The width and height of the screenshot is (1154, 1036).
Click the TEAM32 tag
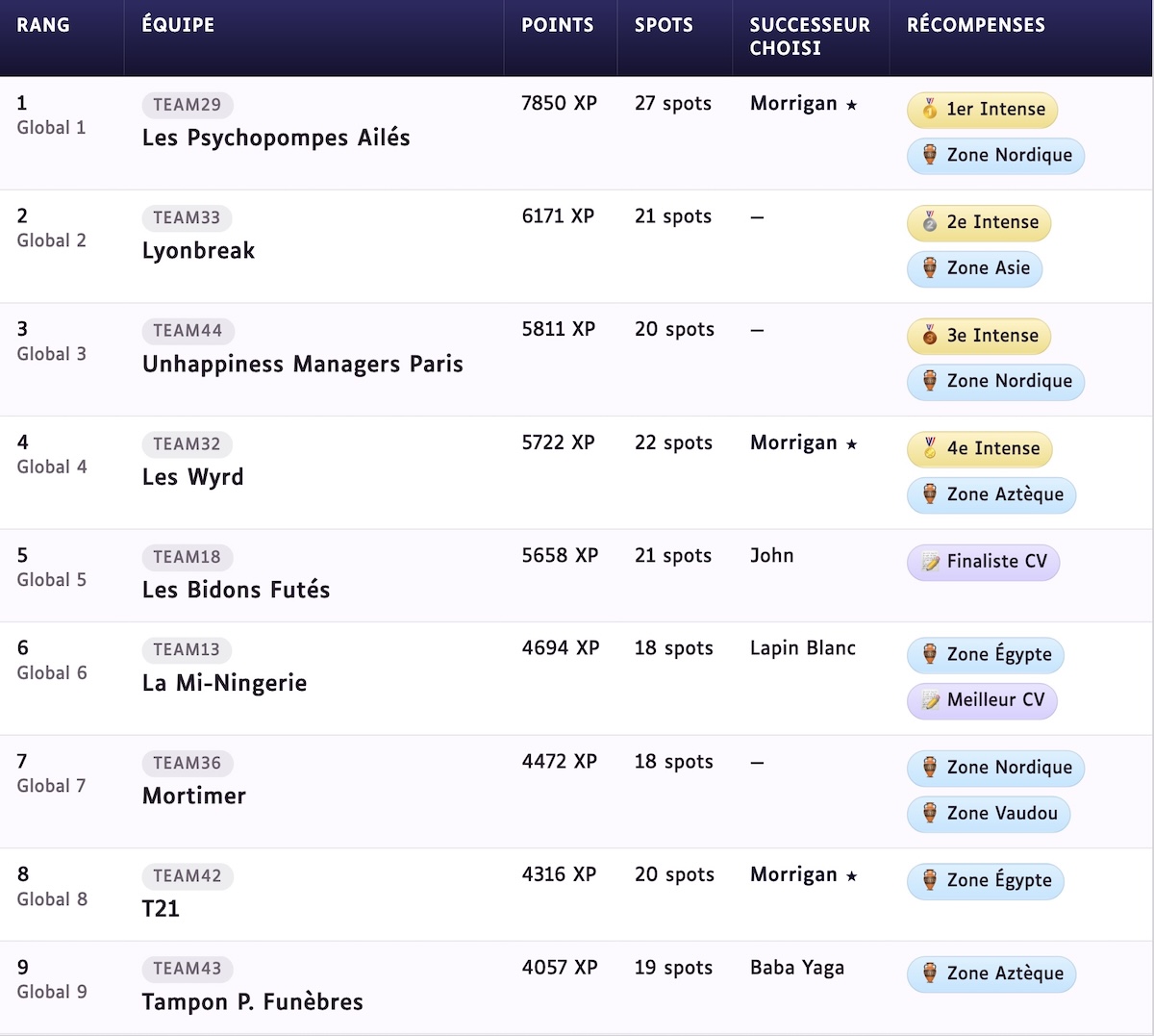pyautogui.click(x=188, y=444)
